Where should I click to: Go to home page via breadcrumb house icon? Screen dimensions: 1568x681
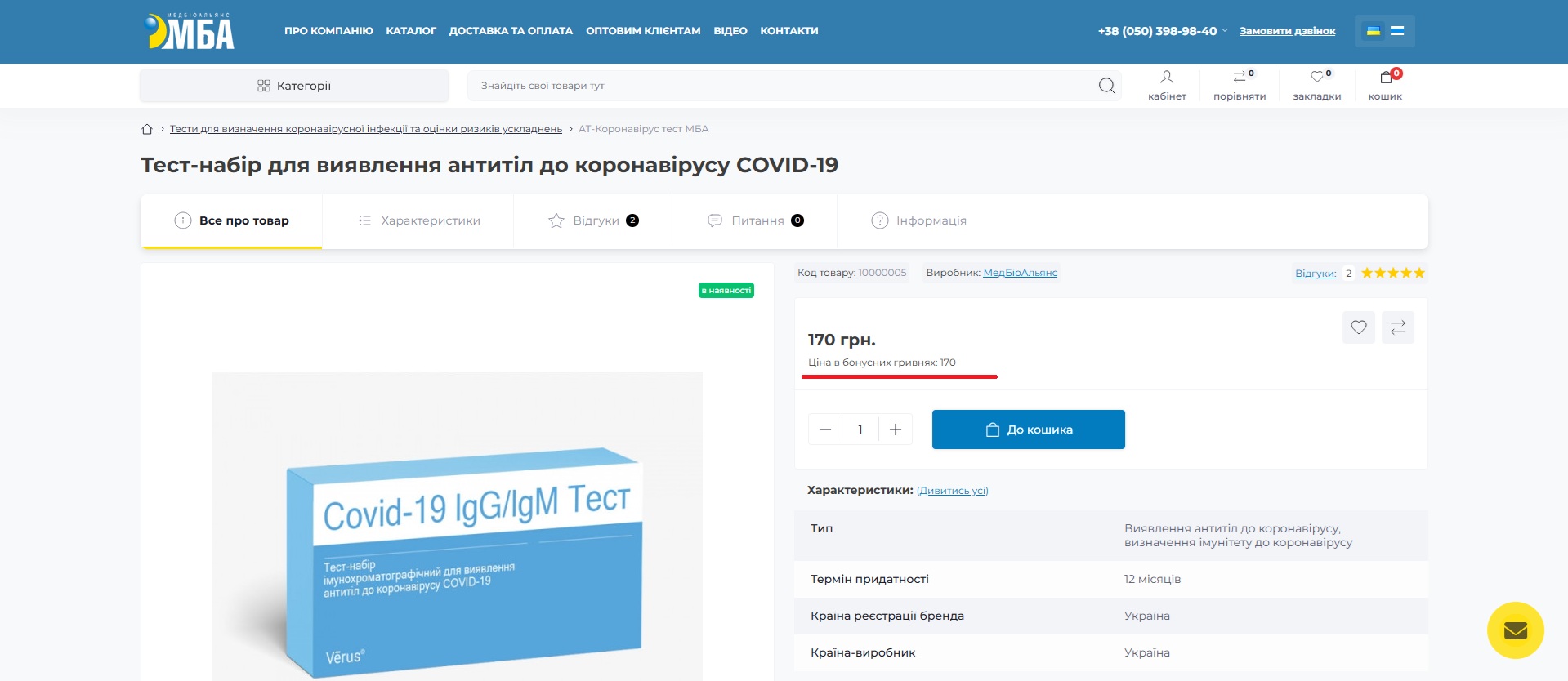147,129
